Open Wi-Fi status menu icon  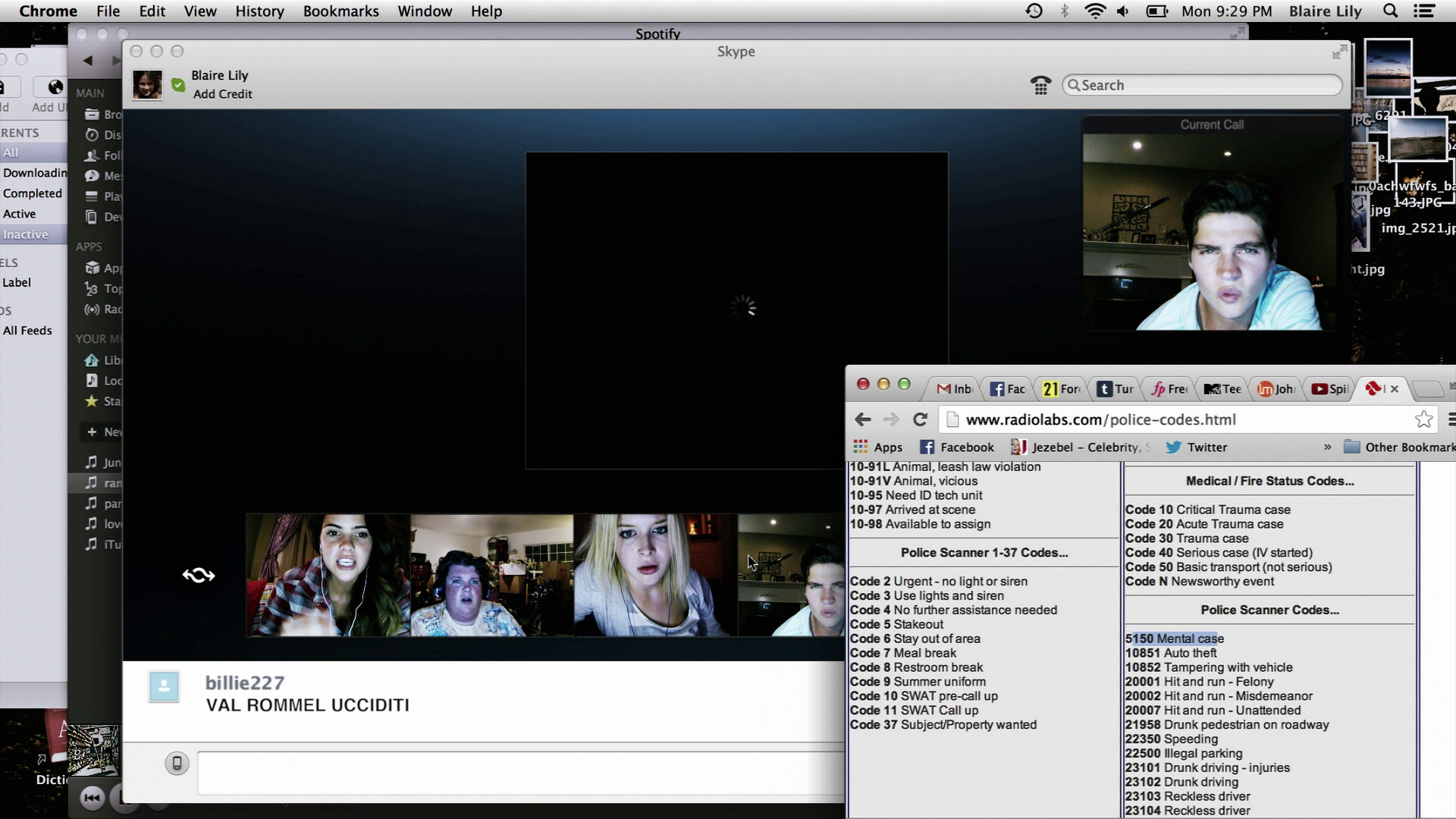1095,11
